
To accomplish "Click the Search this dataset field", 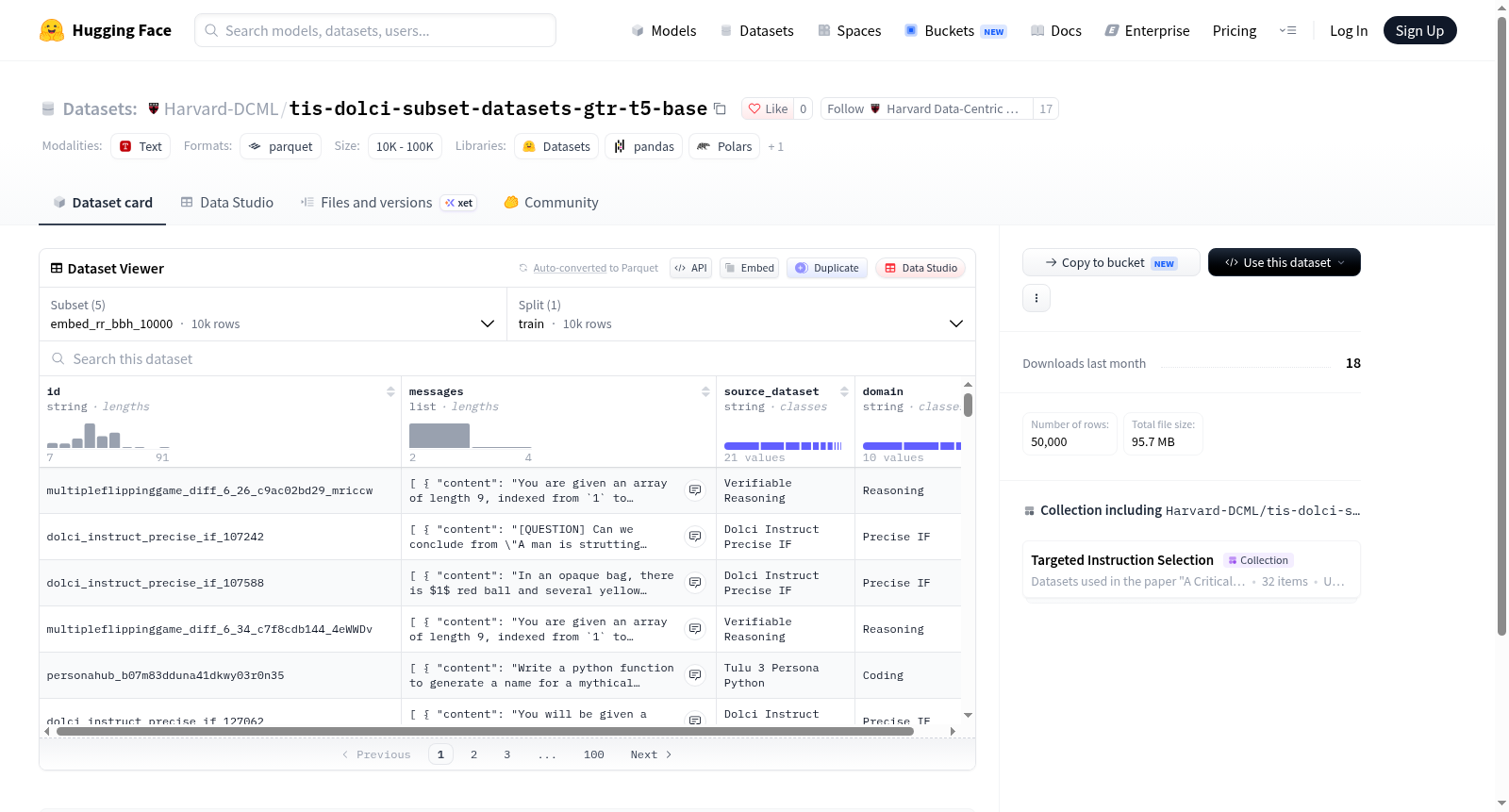I will pyautogui.click(x=507, y=358).
